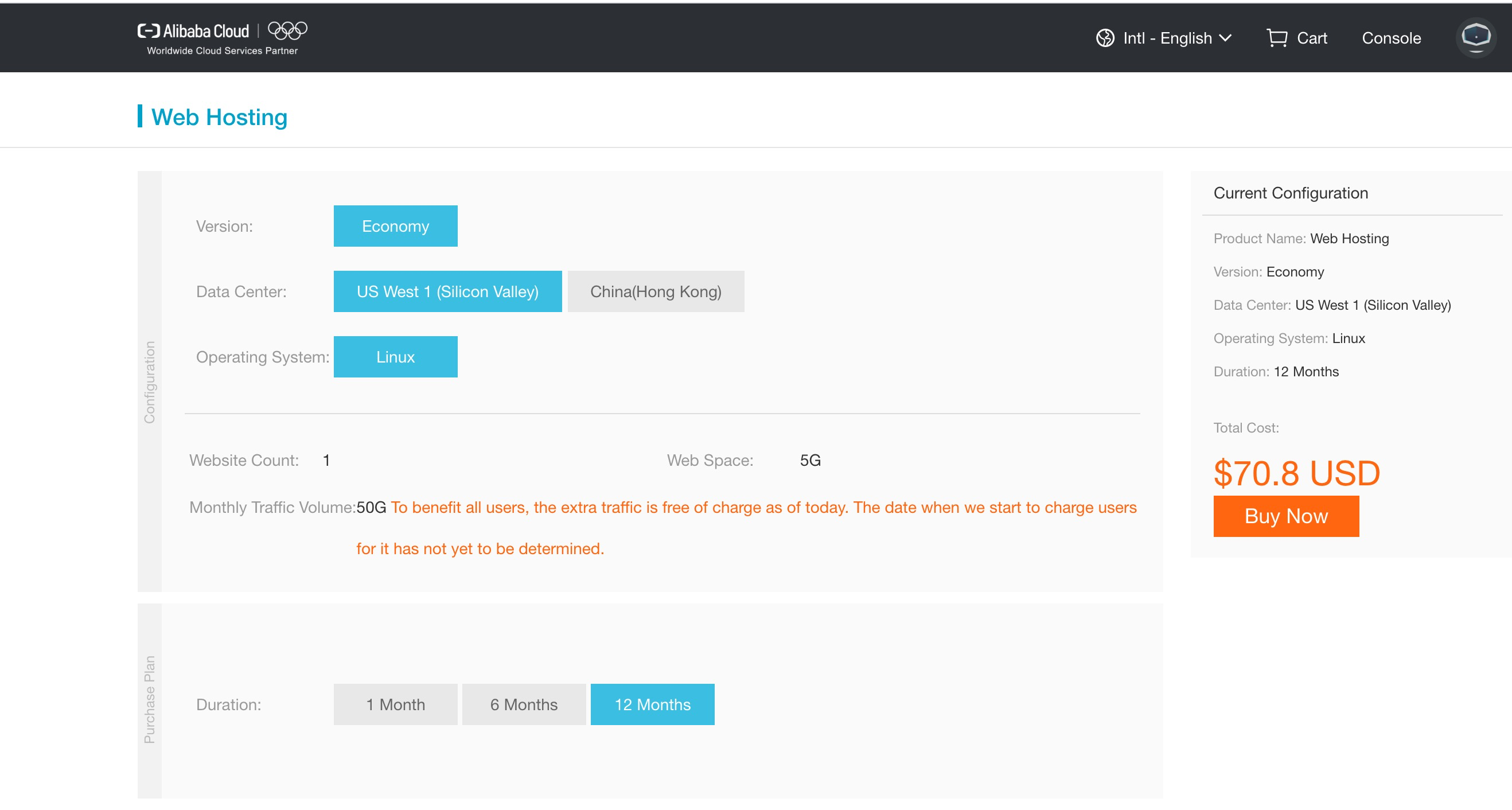This screenshot has height=810, width=1512.
Task: Set duration to 12 Months
Action: click(x=652, y=704)
